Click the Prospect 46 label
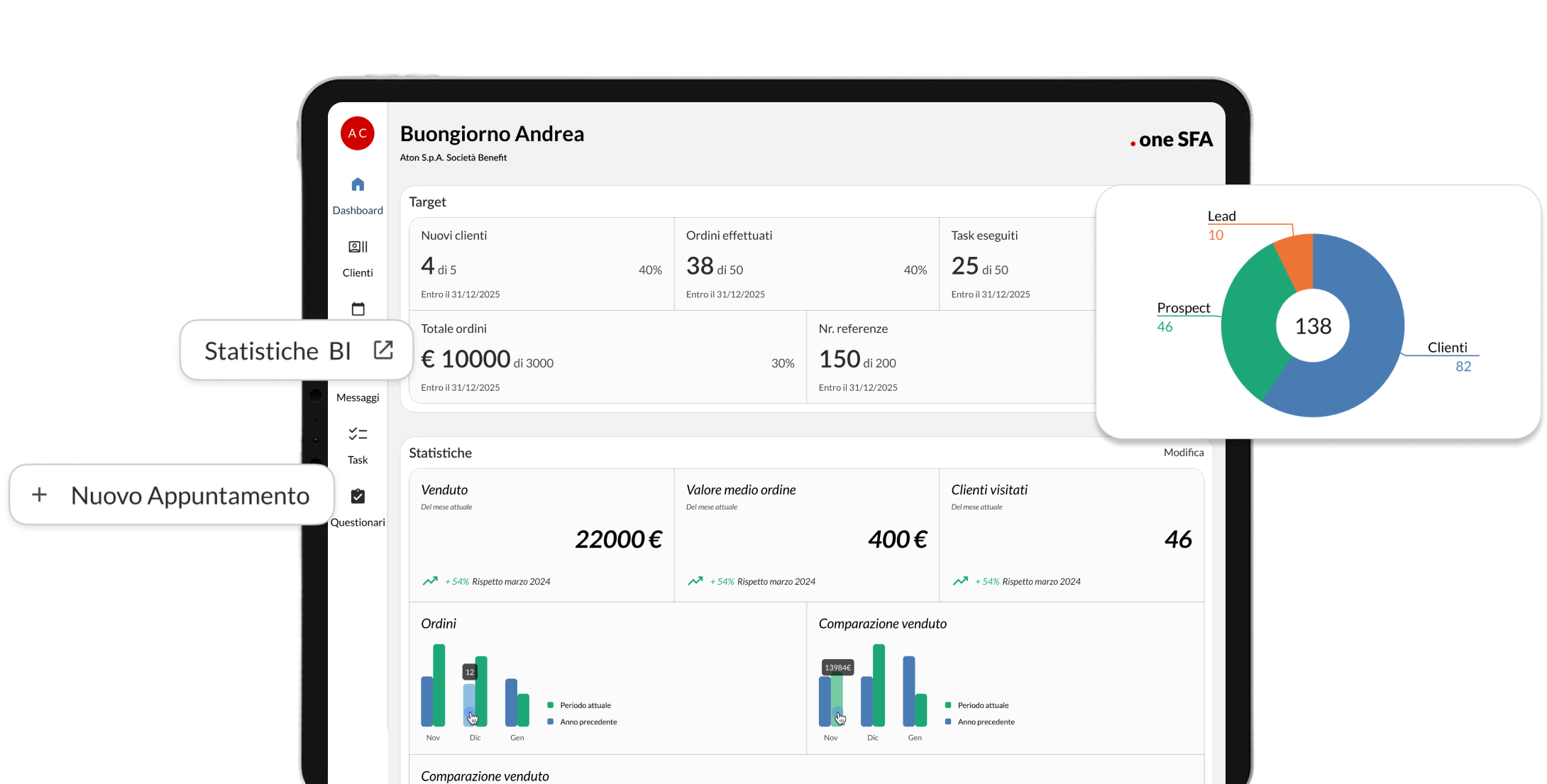The height and width of the screenshot is (784, 1547). click(1183, 316)
